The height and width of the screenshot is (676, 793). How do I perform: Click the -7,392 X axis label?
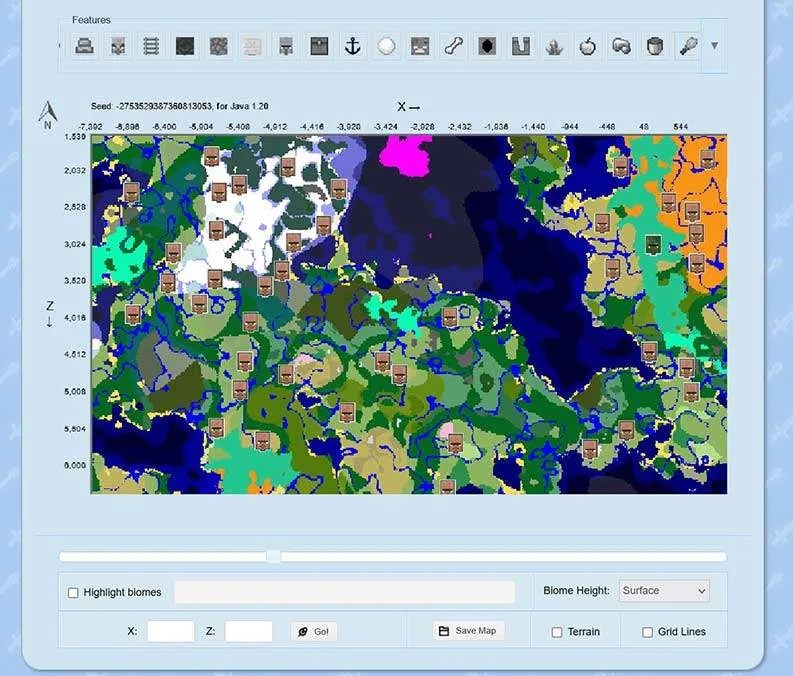91,126
